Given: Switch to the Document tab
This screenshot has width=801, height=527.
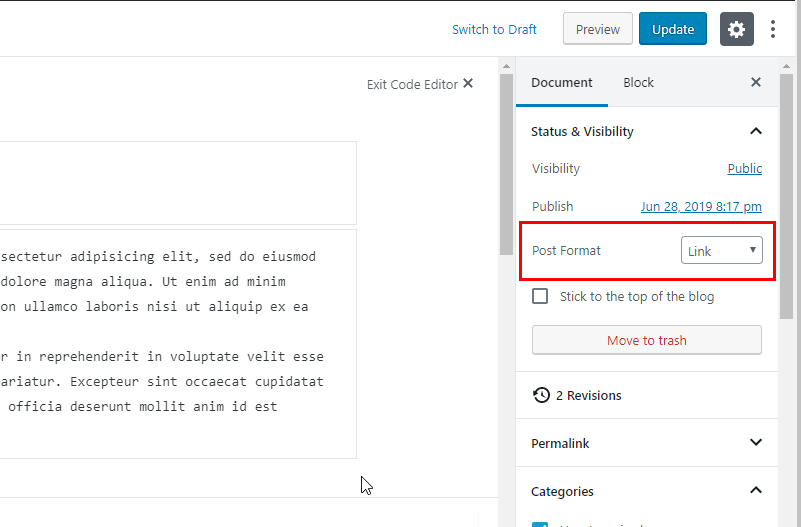Looking at the screenshot, I should 561,83.
